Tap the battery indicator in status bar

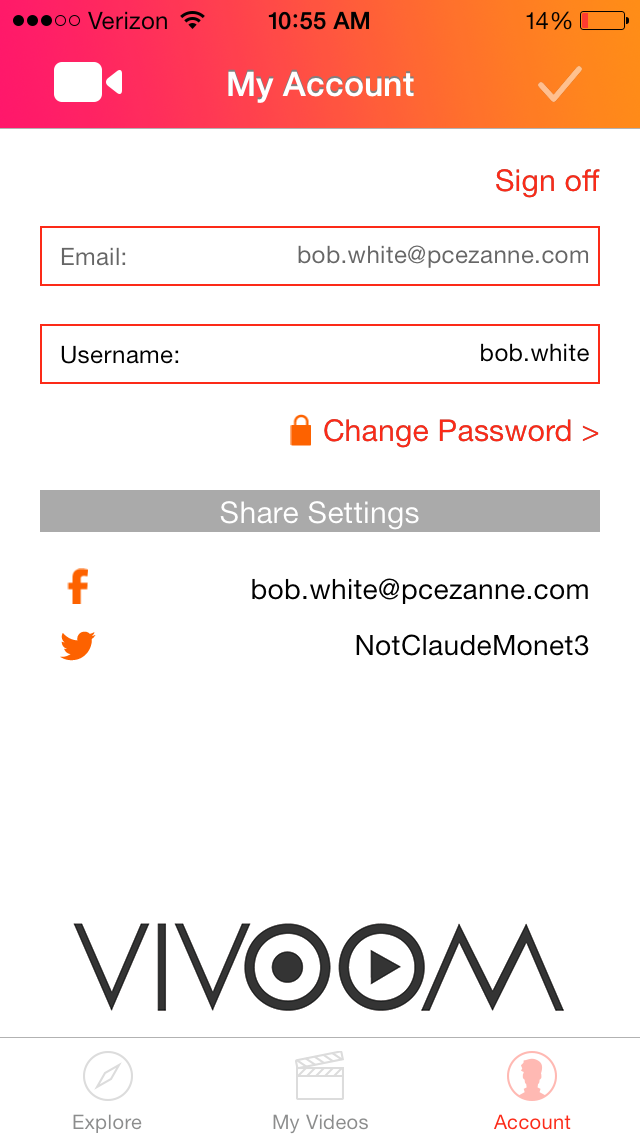604,21
